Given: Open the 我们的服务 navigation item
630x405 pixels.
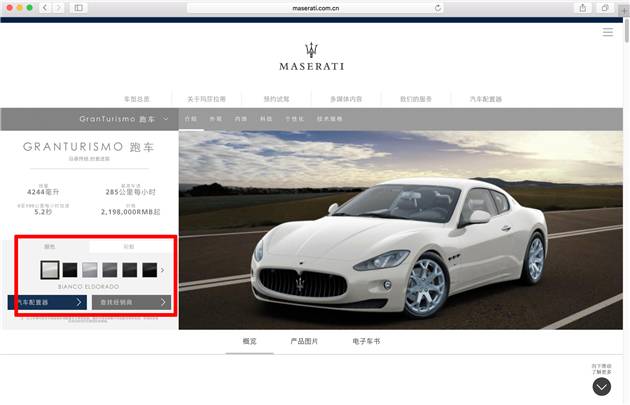Looking at the screenshot, I should [x=416, y=99].
